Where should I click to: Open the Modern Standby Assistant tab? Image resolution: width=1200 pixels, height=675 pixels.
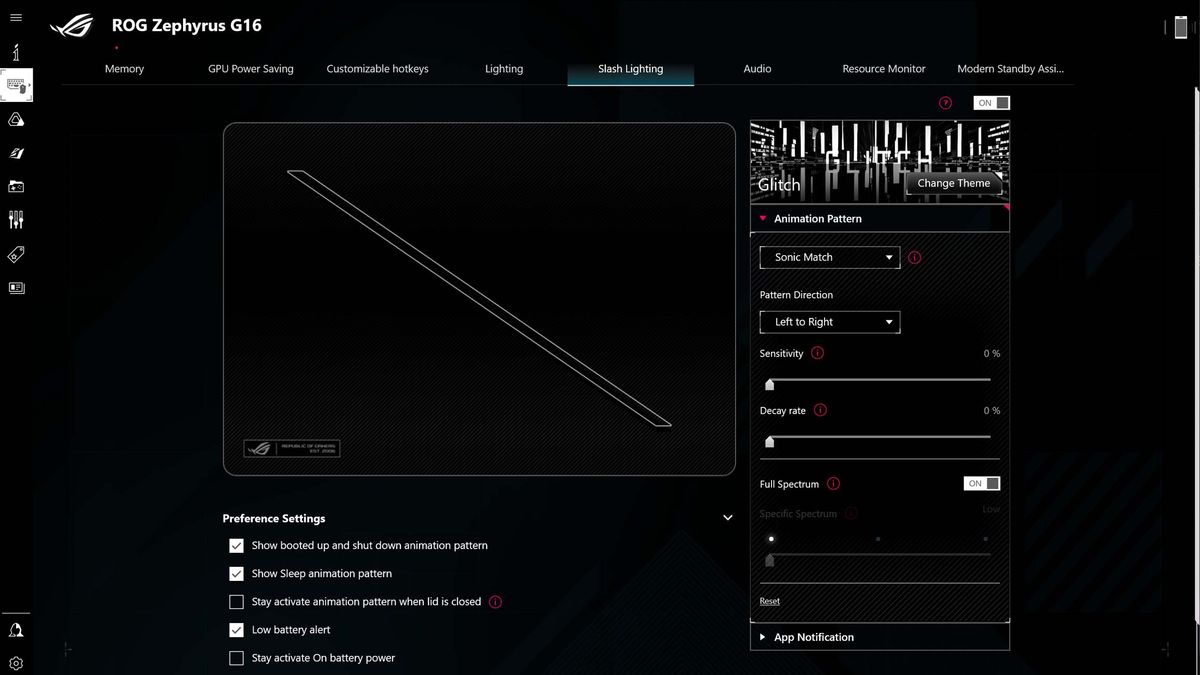click(x=1010, y=69)
